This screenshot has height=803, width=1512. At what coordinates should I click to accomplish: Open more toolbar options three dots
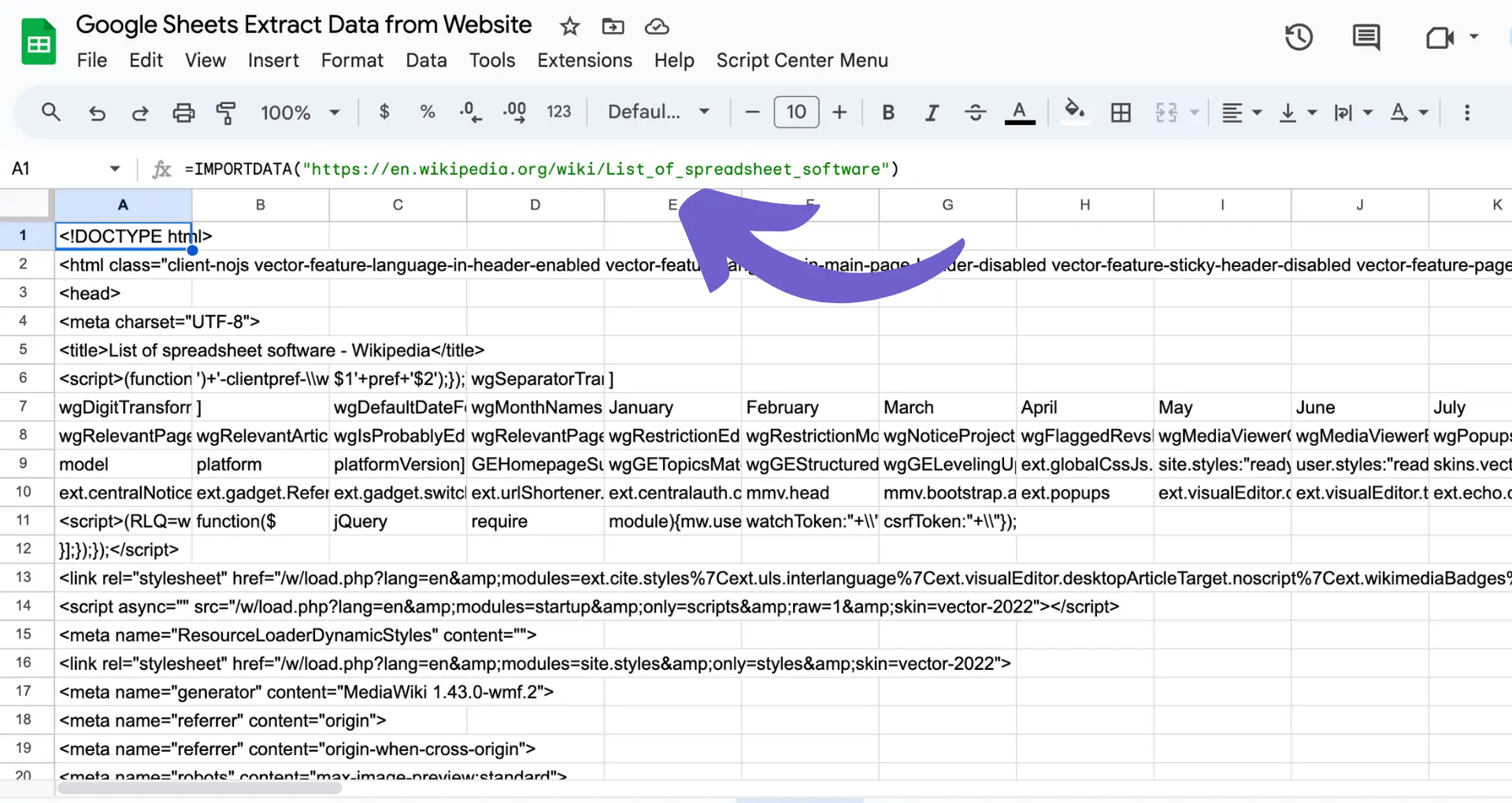click(1467, 113)
